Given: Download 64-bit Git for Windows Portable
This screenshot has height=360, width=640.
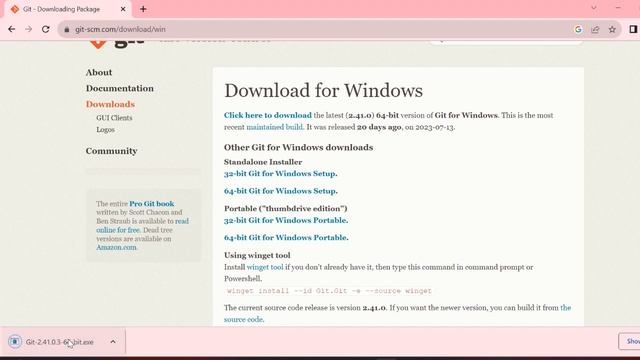Looking at the screenshot, I should (286, 238).
